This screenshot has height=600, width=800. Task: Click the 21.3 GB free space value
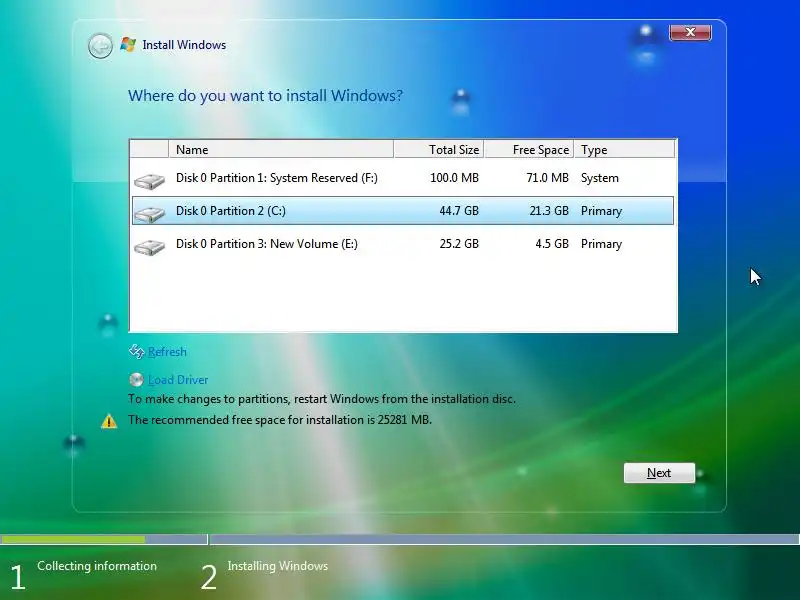pos(548,211)
